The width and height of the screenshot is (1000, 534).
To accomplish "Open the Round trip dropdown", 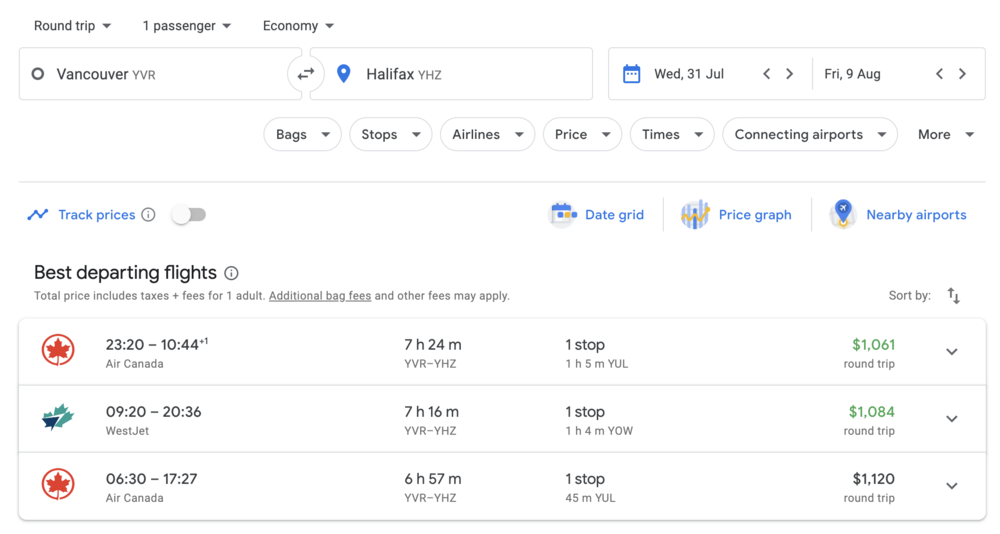I will (x=72, y=26).
